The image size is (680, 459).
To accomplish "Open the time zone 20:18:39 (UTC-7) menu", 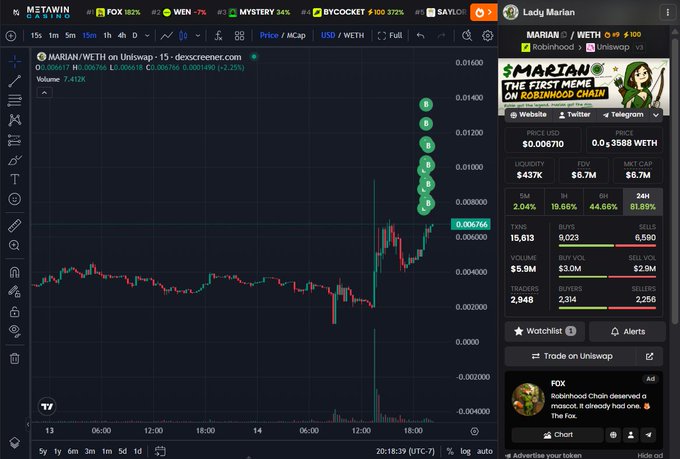I will tap(405, 451).
